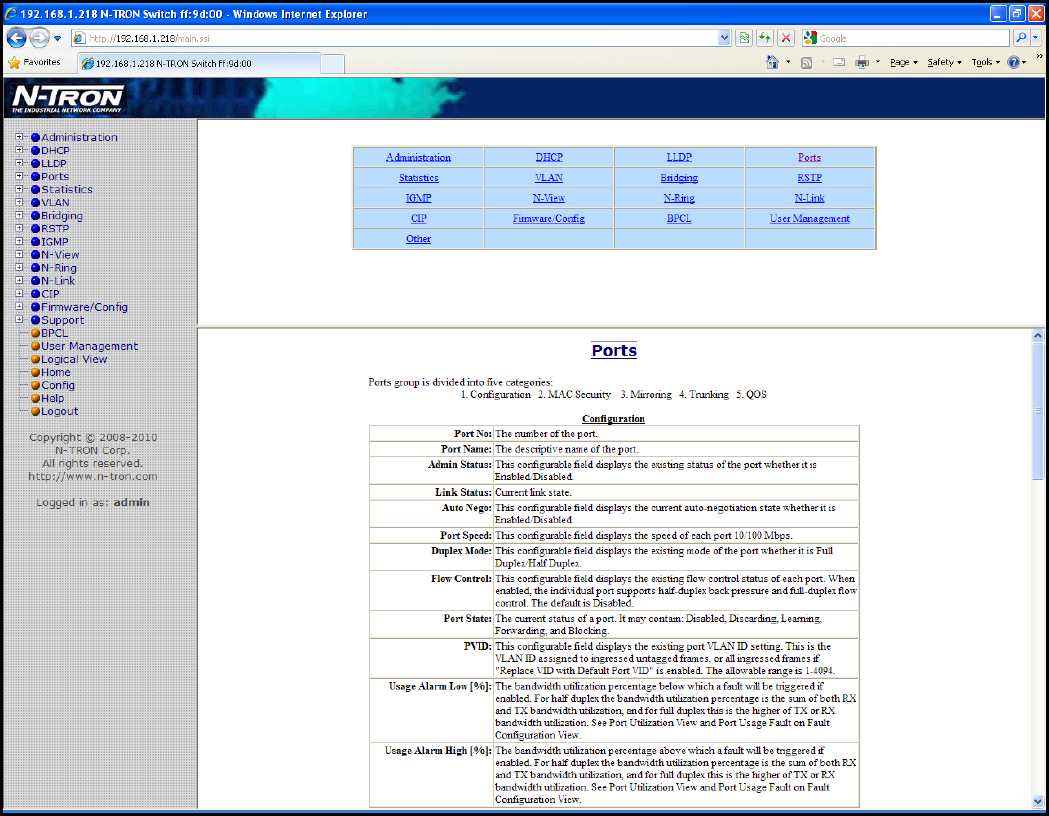This screenshot has width=1049, height=816.
Task: Expand the VLAN tree node
Action: 19,202
